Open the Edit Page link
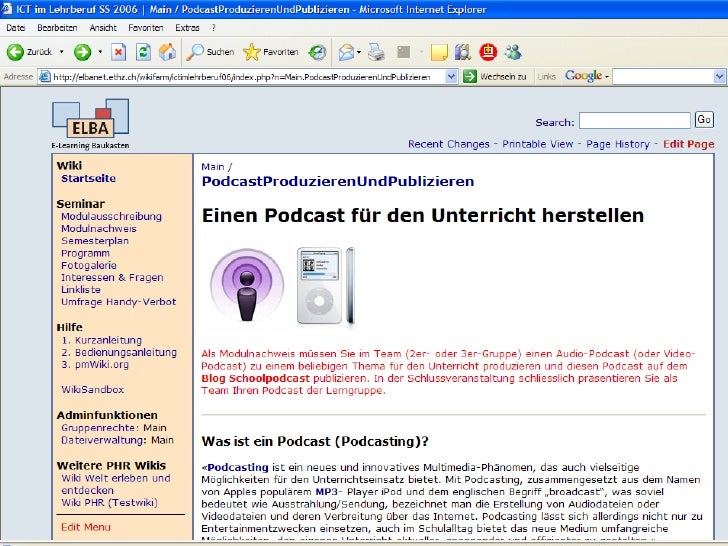 [x=688, y=144]
